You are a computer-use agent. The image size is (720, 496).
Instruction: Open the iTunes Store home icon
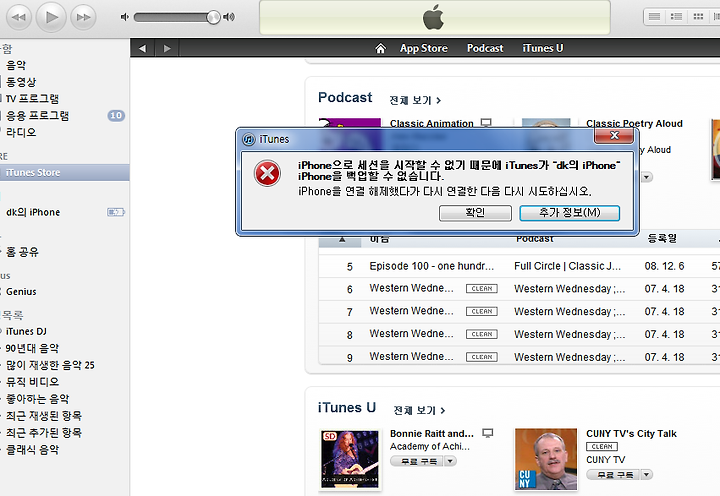[380, 48]
